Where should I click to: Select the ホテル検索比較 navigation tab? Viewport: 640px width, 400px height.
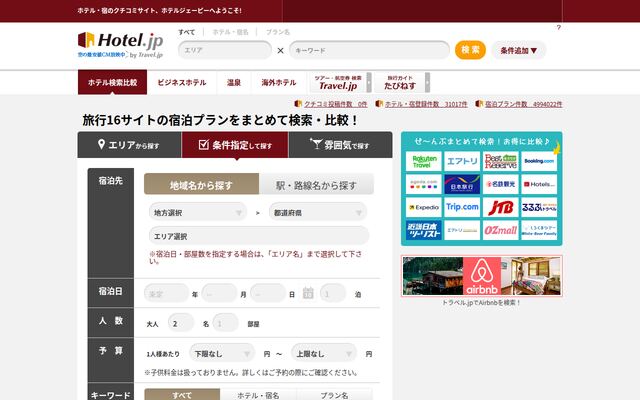[x=112, y=82]
